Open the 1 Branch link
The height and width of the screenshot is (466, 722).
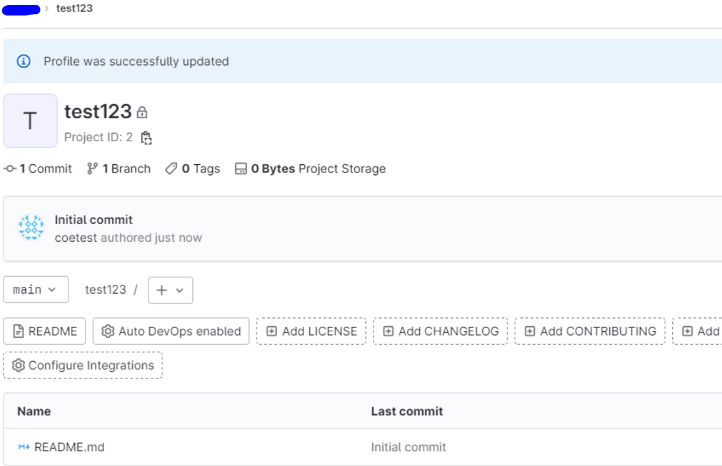coord(119,169)
